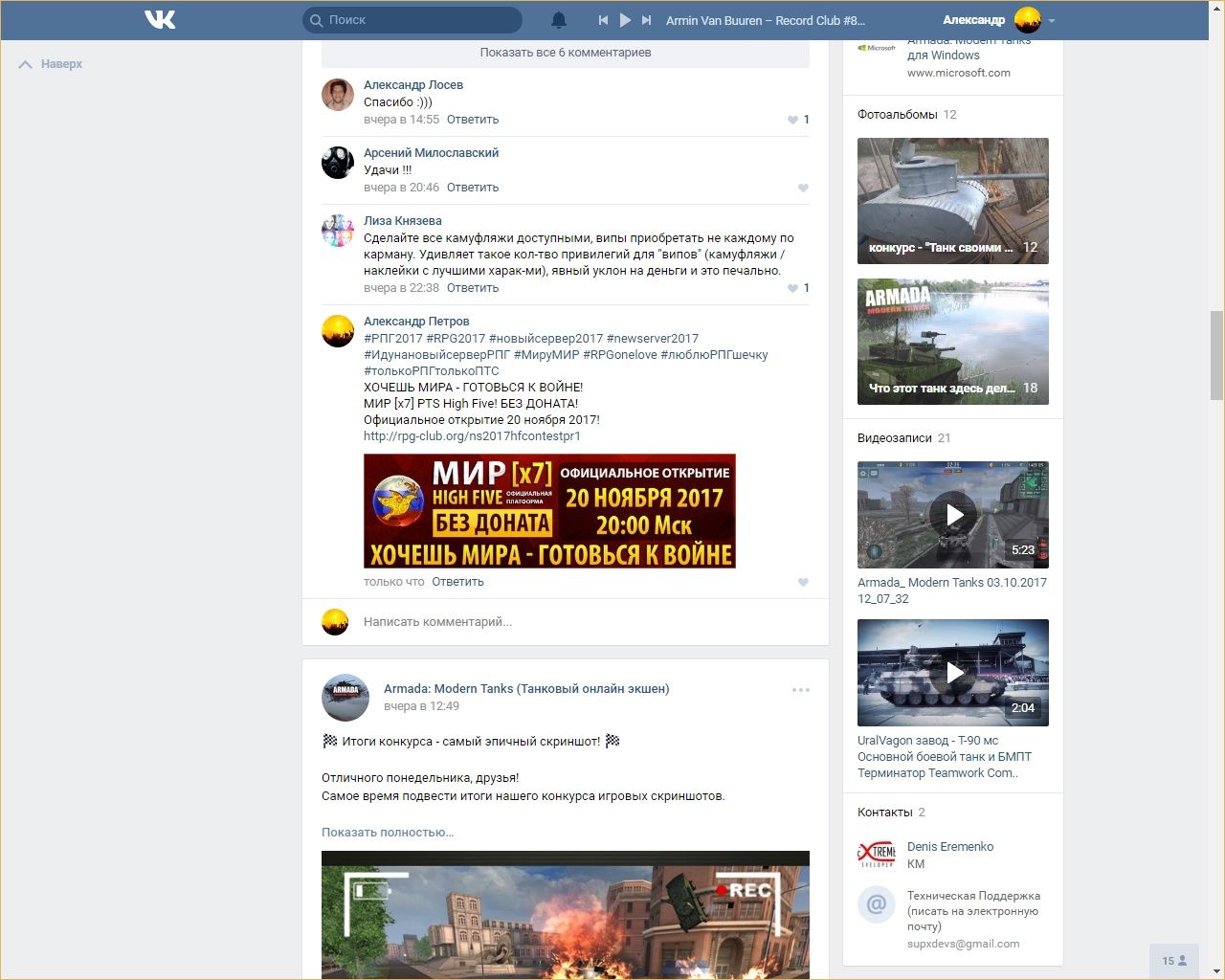Open the Armada group avatar on post
The image size is (1225, 980).
click(x=345, y=697)
